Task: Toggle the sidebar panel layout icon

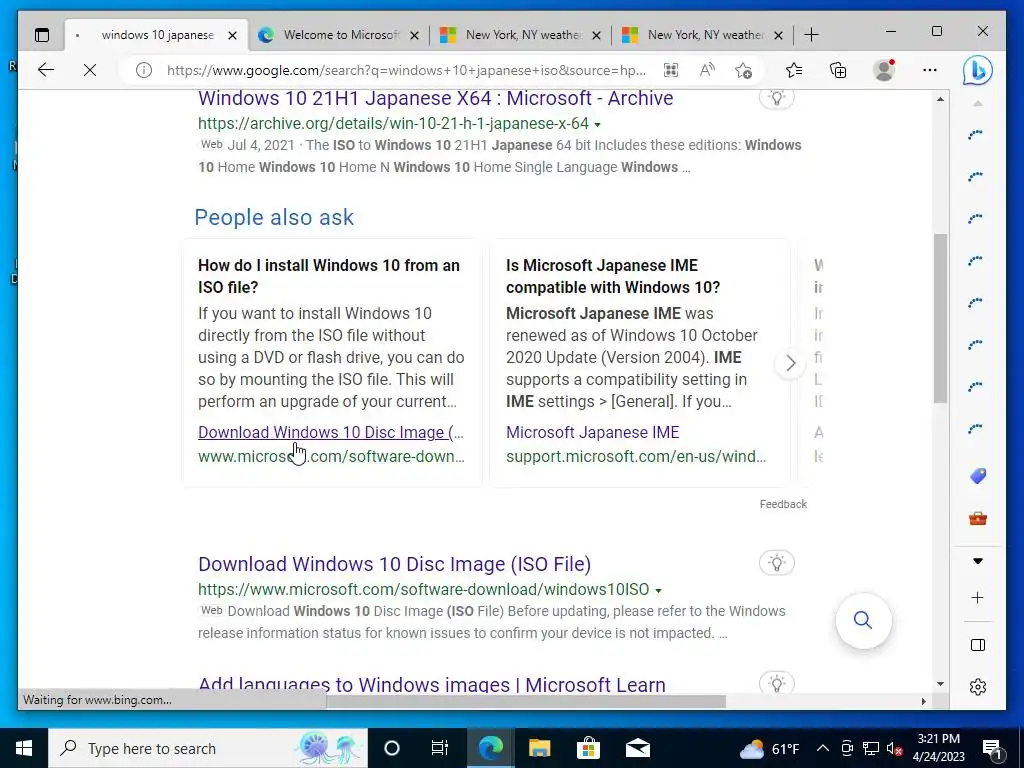Action: pyautogui.click(x=978, y=645)
